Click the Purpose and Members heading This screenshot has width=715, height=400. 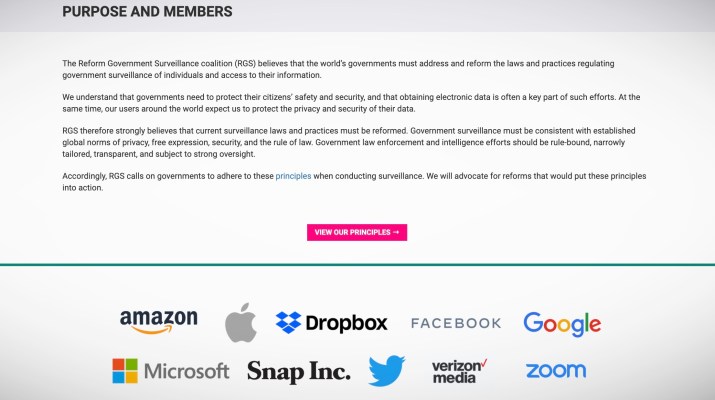[147, 11]
